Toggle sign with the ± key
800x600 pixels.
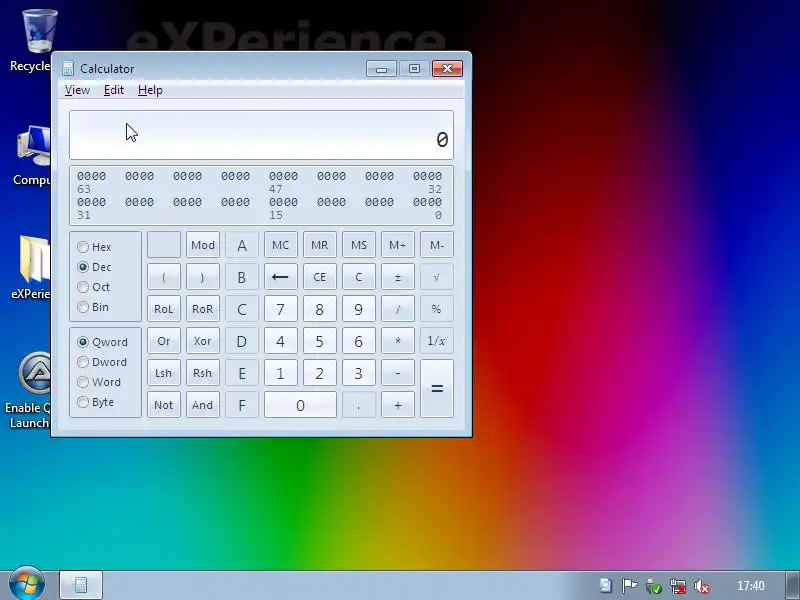[398, 277]
